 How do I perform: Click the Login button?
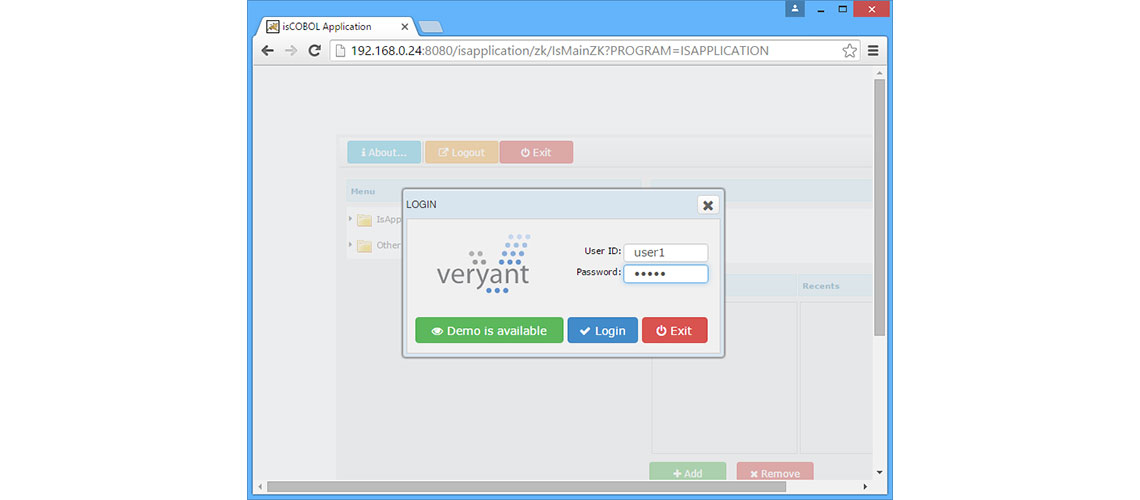[x=603, y=331]
